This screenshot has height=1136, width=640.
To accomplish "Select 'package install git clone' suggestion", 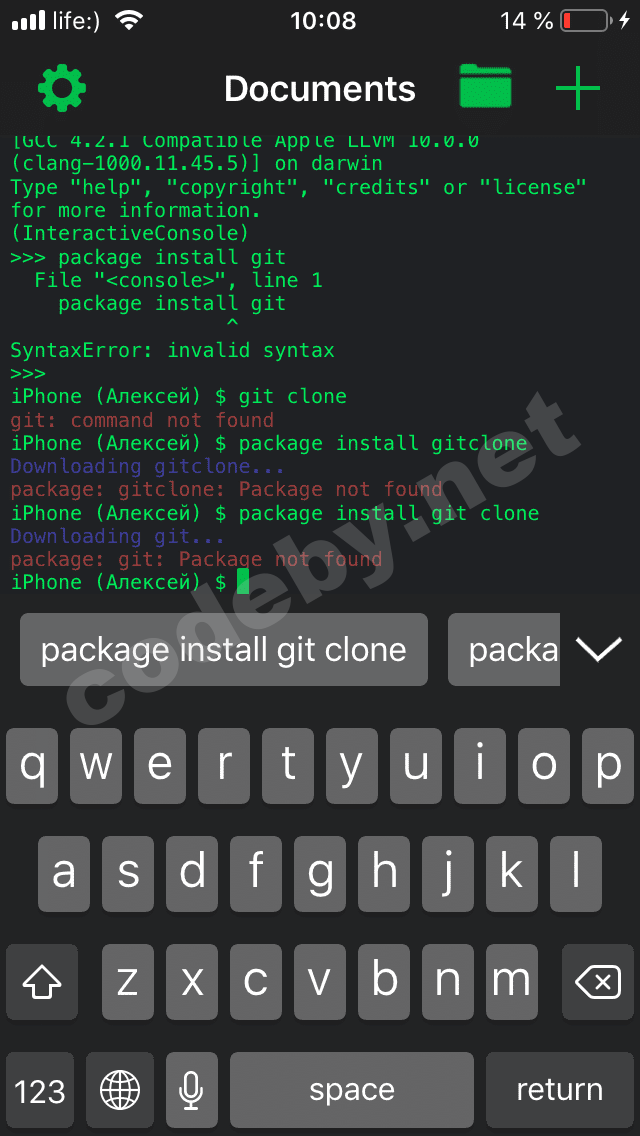I will [x=223, y=649].
